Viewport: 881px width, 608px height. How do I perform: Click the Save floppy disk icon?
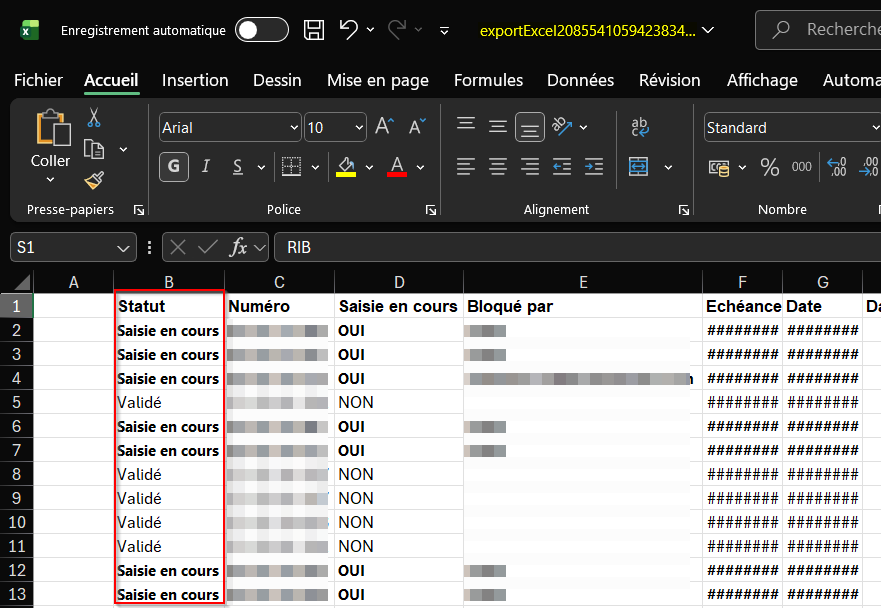tap(314, 30)
